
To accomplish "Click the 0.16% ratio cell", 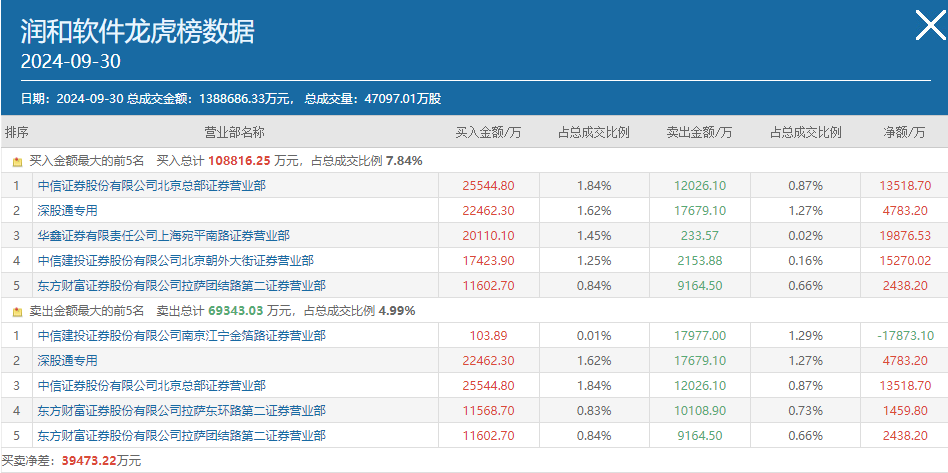I will pyautogui.click(x=805, y=261).
